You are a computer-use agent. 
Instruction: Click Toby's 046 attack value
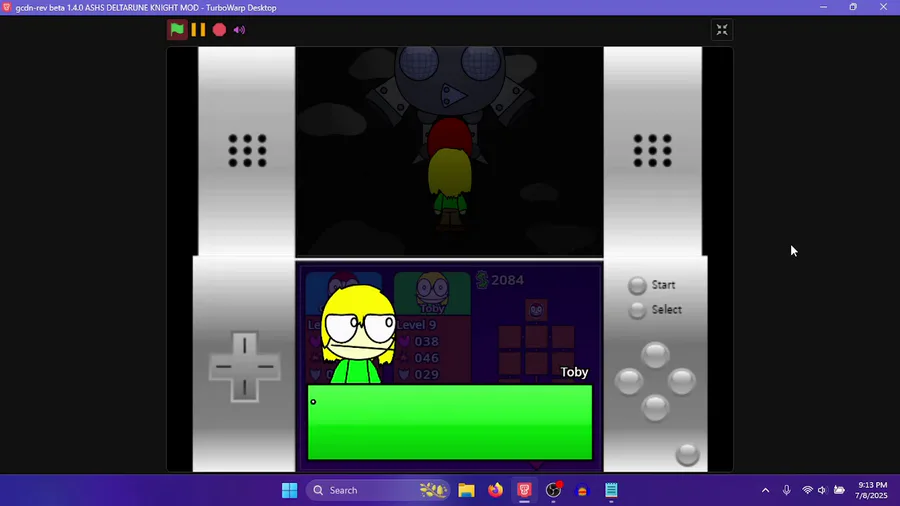point(426,358)
